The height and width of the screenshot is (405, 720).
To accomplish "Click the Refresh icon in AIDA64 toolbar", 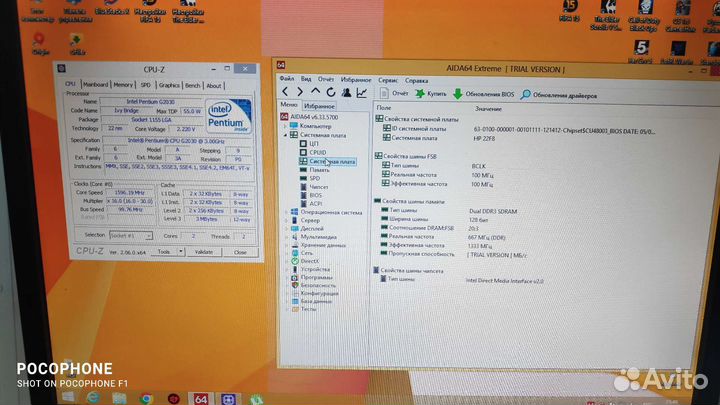I will pyautogui.click(x=329, y=92).
